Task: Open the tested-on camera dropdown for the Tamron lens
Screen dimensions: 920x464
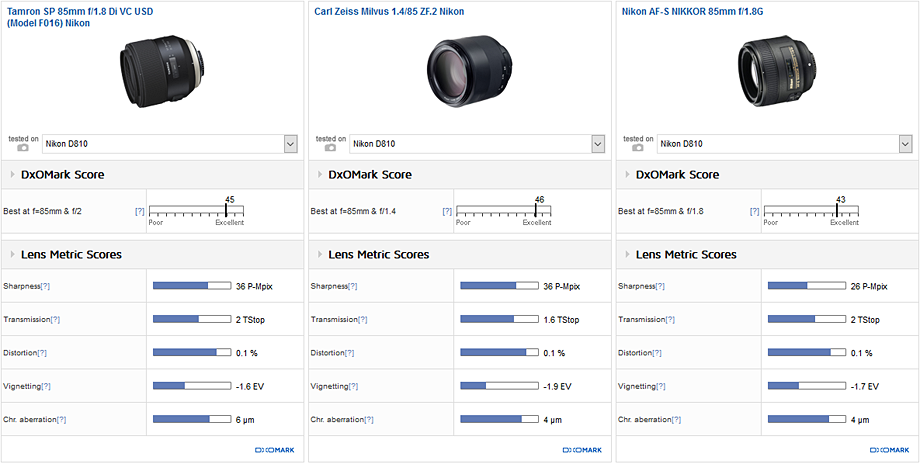Action: (170, 144)
